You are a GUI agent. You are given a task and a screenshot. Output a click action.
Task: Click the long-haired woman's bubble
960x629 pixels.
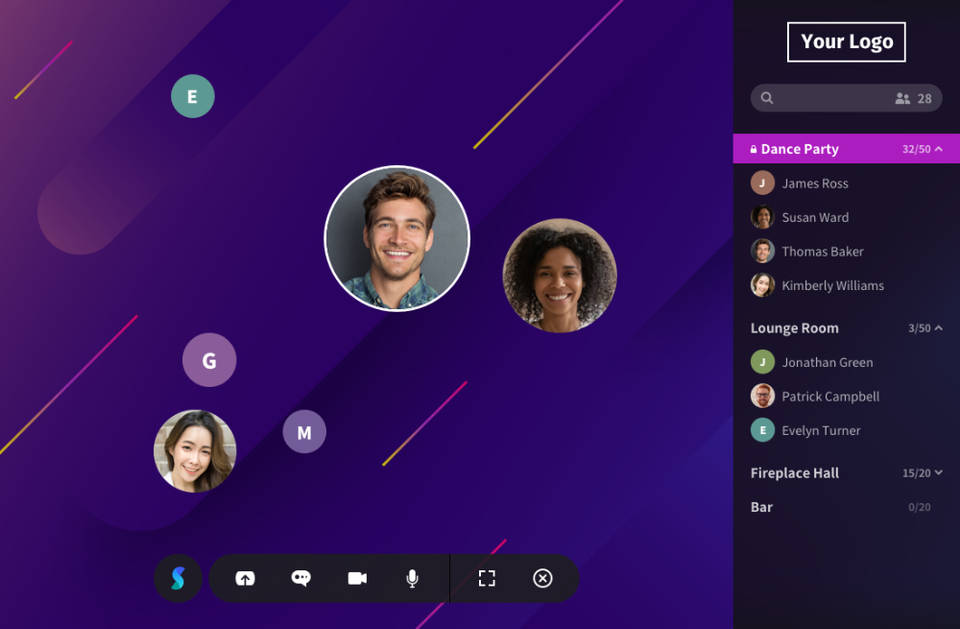point(195,451)
